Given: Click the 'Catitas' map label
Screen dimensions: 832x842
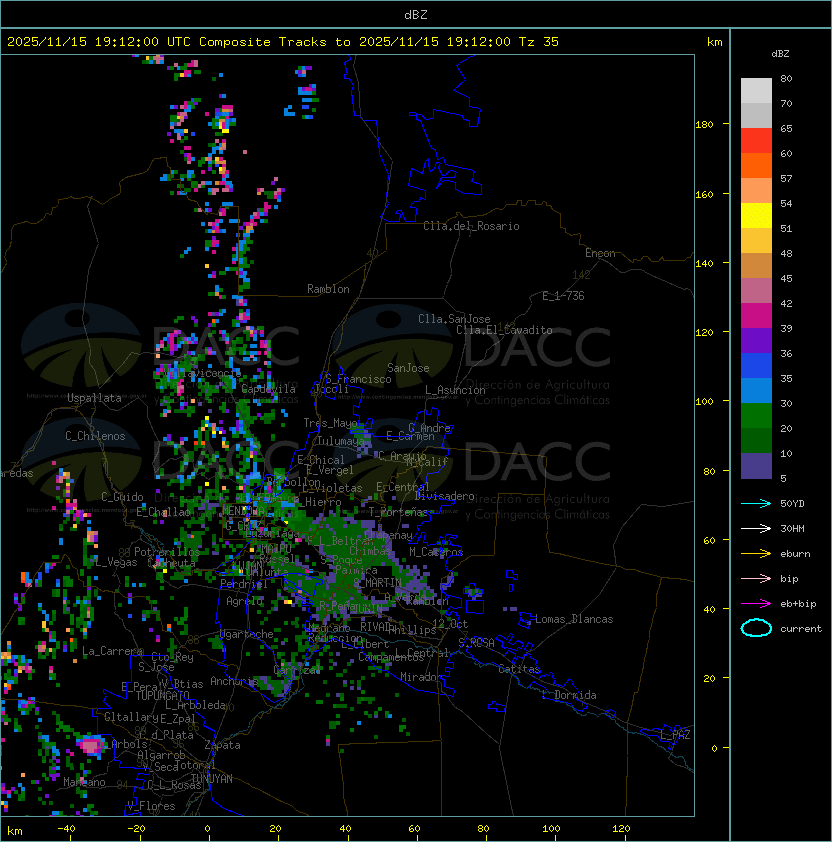Looking at the screenshot, I should click(519, 669).
